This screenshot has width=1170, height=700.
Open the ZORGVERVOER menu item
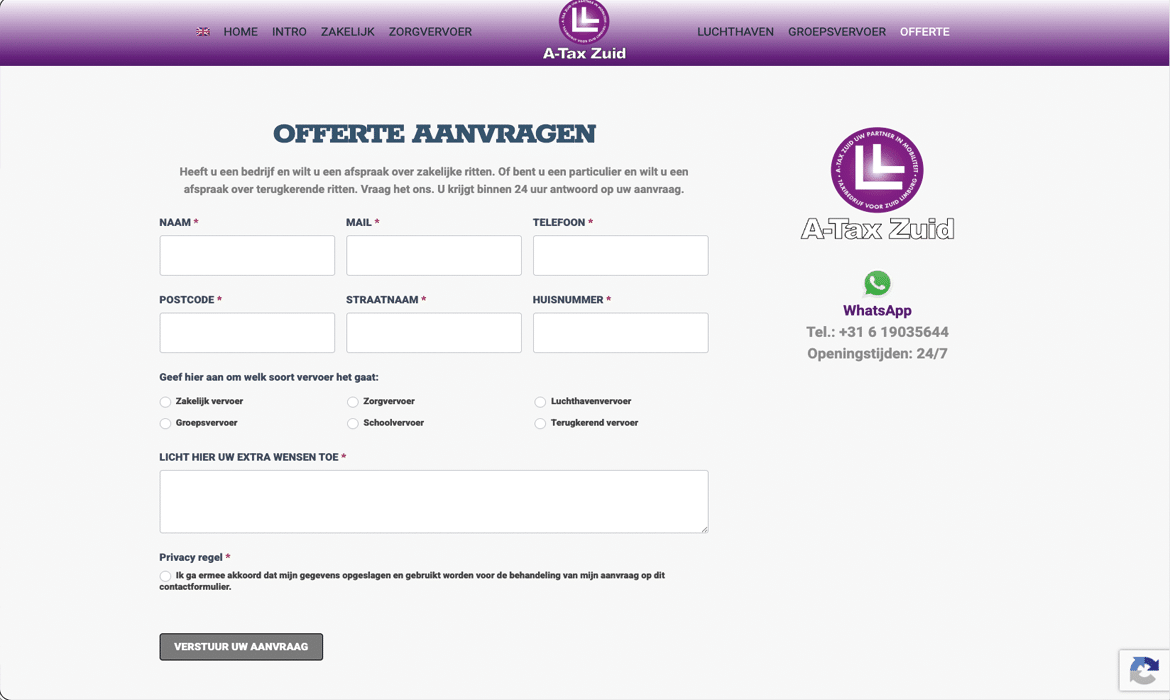pyautogui.click(x=430, y=32)
